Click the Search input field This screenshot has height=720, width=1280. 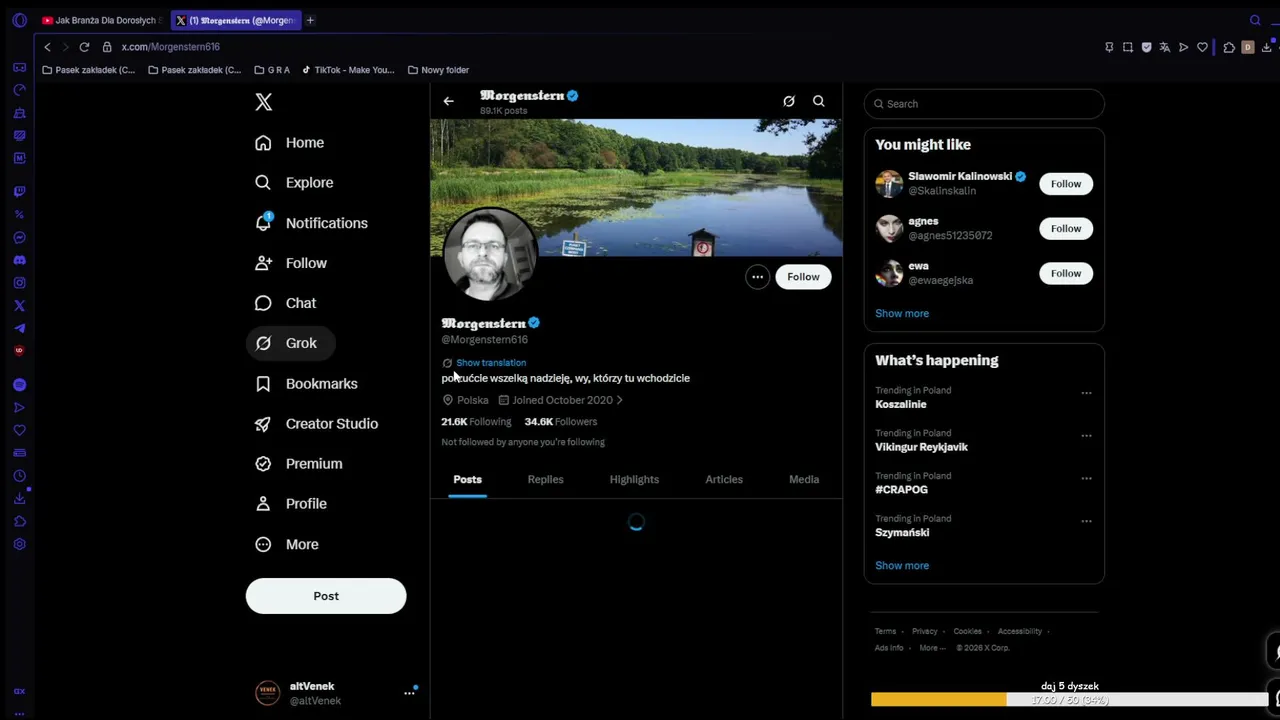984,104
